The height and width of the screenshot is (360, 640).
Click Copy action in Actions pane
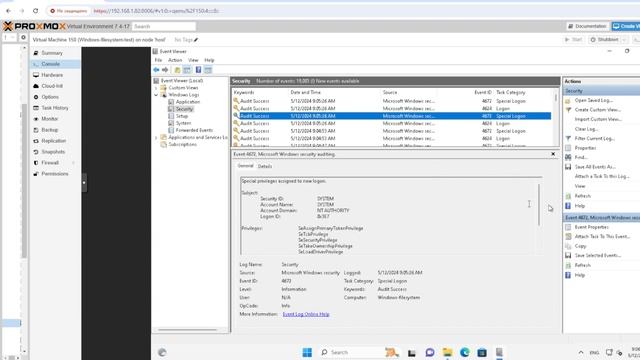580,246
